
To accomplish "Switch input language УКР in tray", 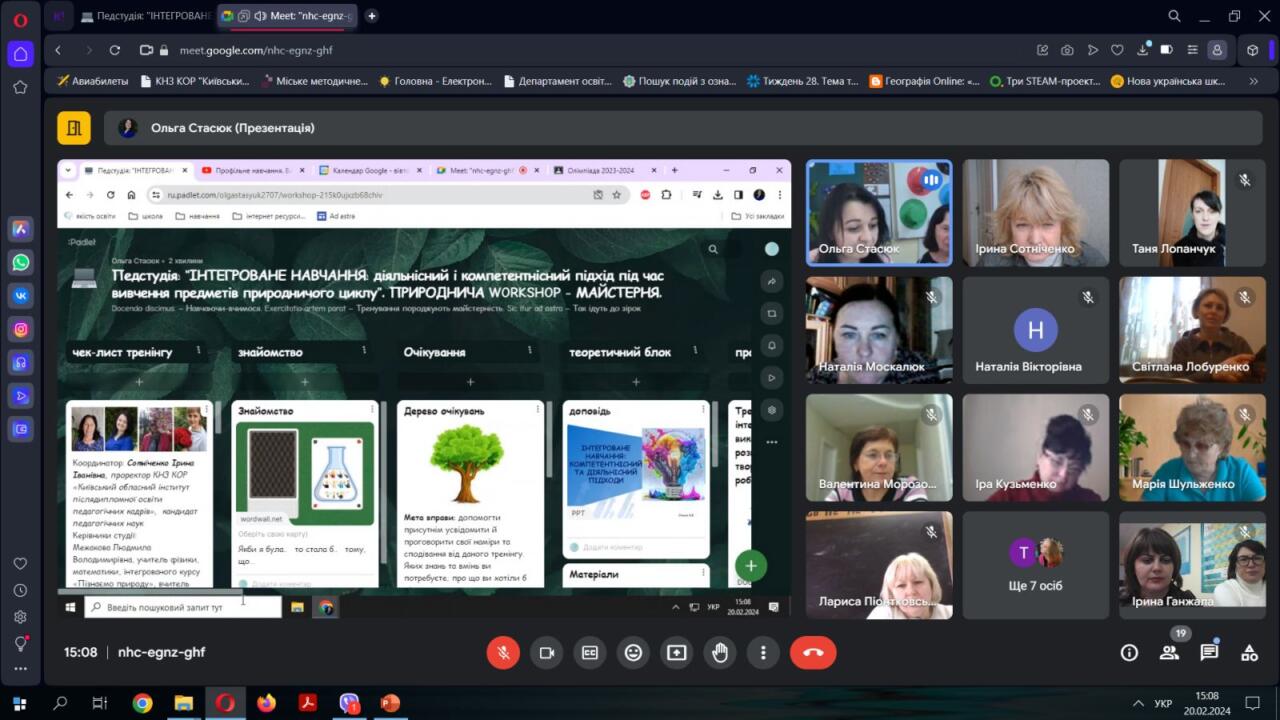I will [1163, 703].
